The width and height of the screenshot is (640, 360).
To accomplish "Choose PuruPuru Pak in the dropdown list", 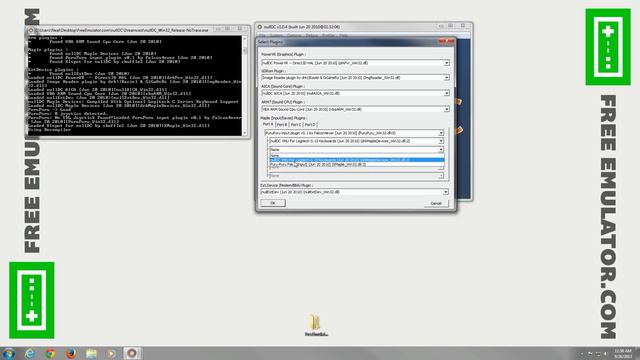I will point(357,164).
